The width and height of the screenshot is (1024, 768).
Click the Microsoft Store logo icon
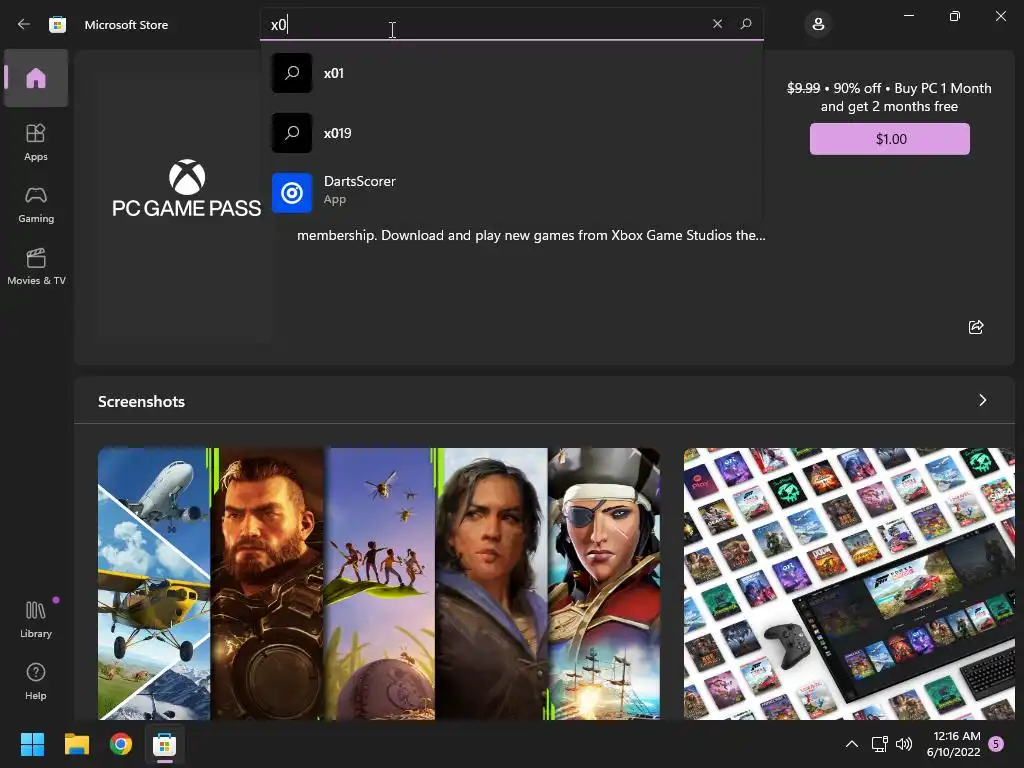click(x=57, y=24)
